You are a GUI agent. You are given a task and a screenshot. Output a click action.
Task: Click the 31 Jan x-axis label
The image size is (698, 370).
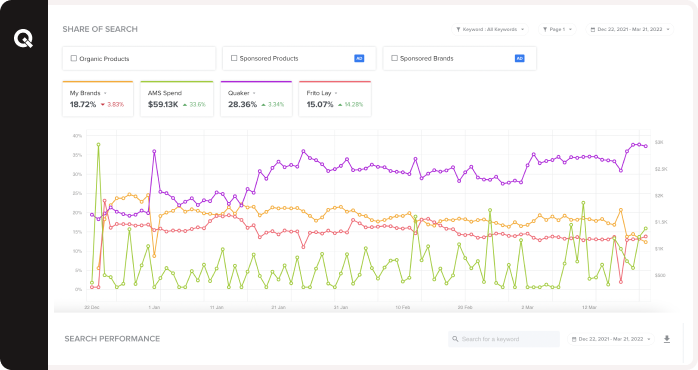(341, 308)
